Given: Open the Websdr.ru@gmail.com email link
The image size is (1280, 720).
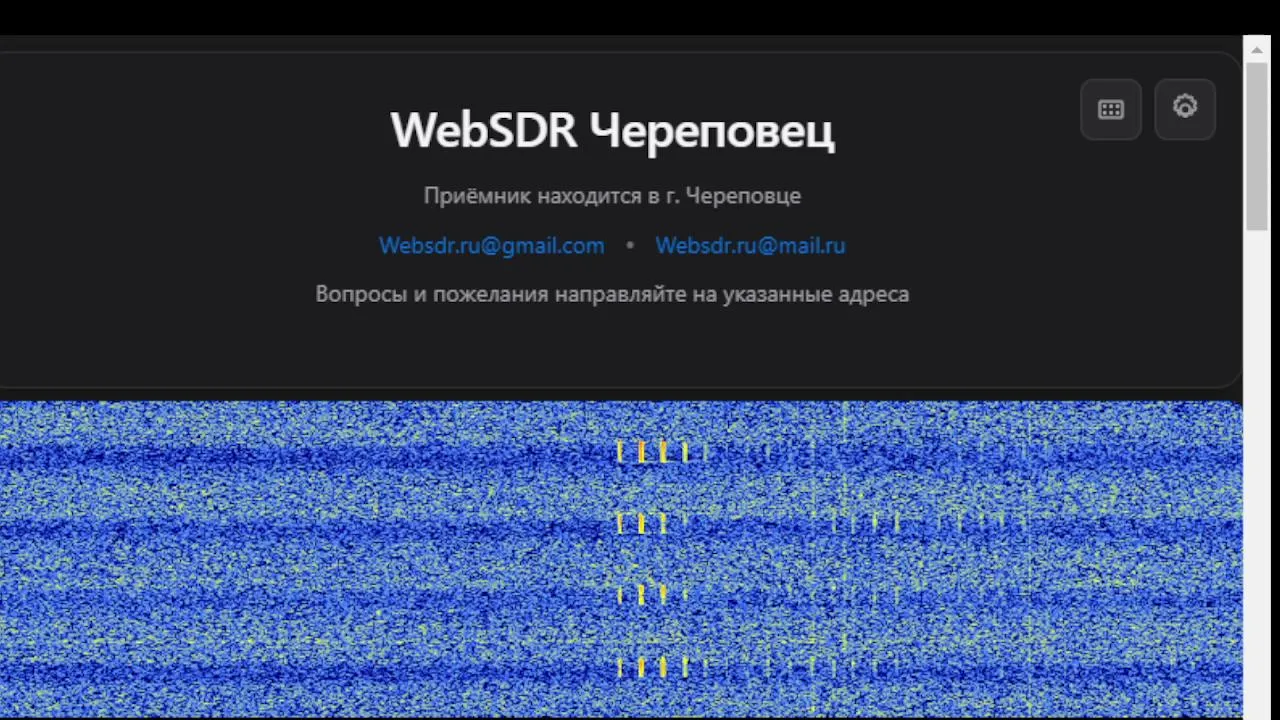Looking at the screenshot, I should [491, 246].
